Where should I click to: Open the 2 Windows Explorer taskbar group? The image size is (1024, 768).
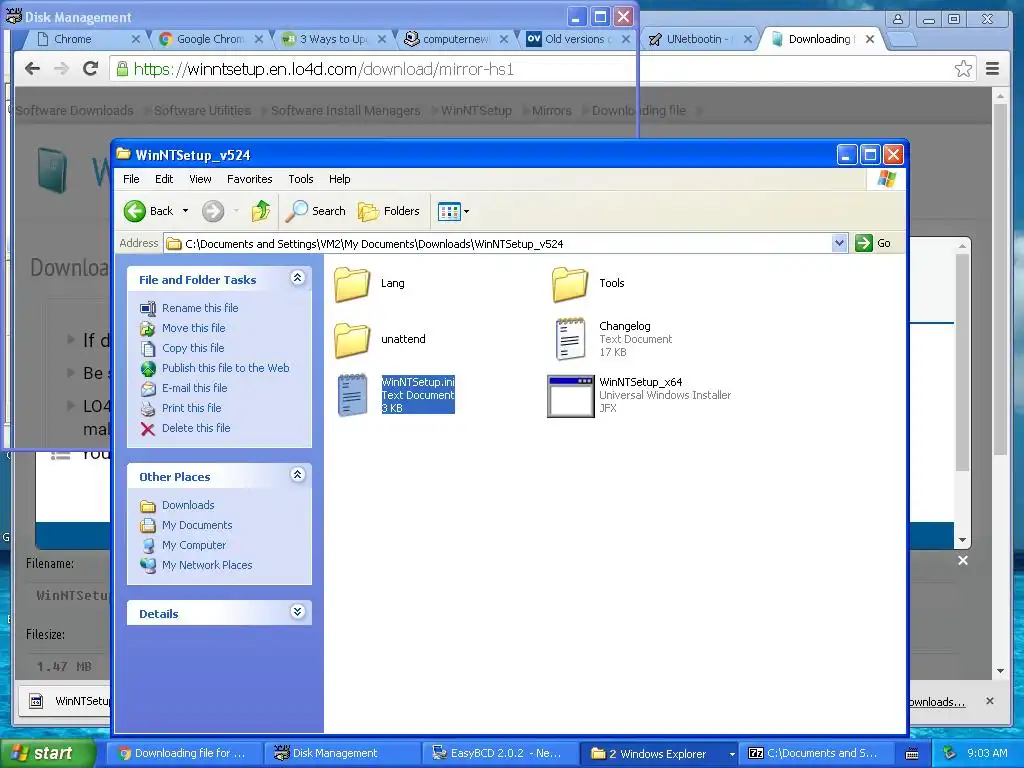(659, 753)
